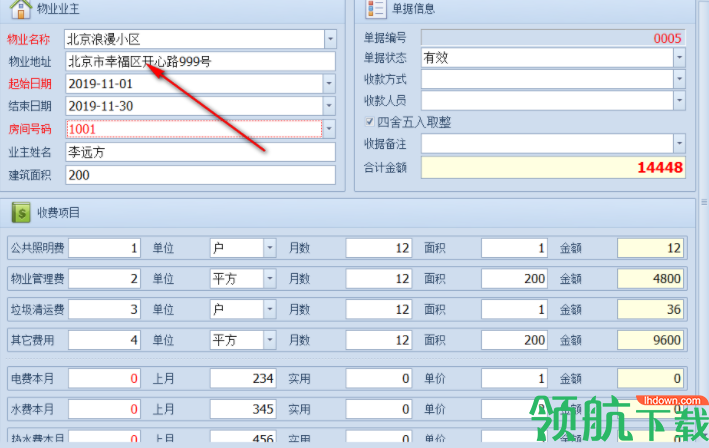
Task: Click the 单据编号 field showing 0005
Action: coord(553,38)
